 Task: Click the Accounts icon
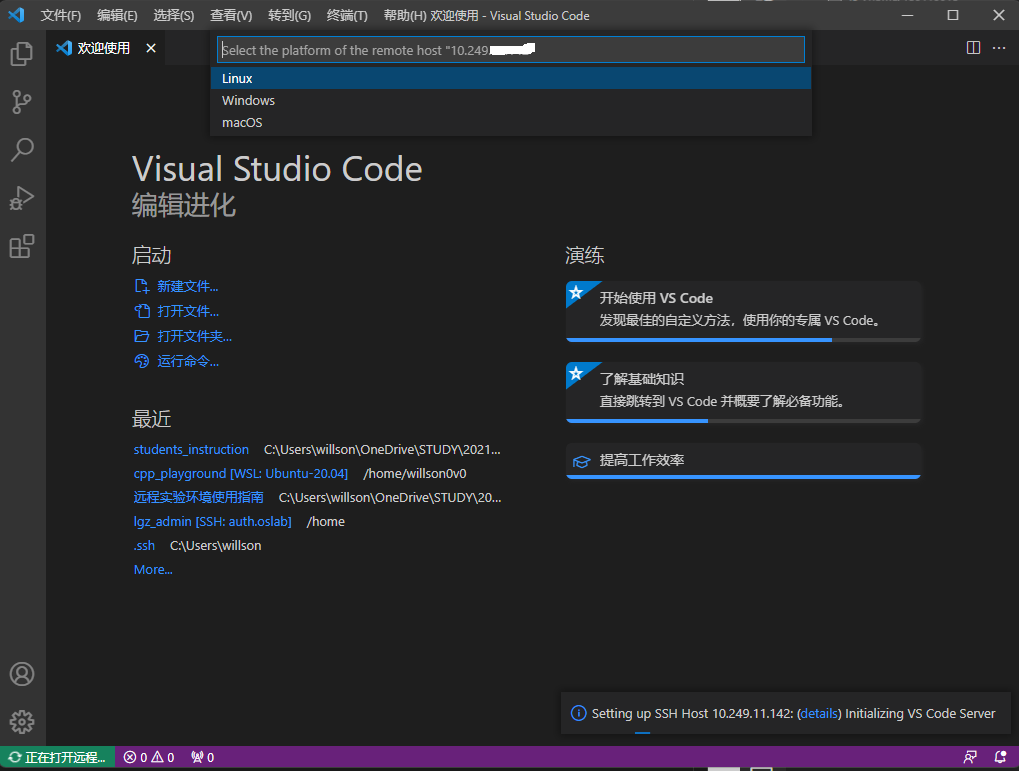(22, 674)
